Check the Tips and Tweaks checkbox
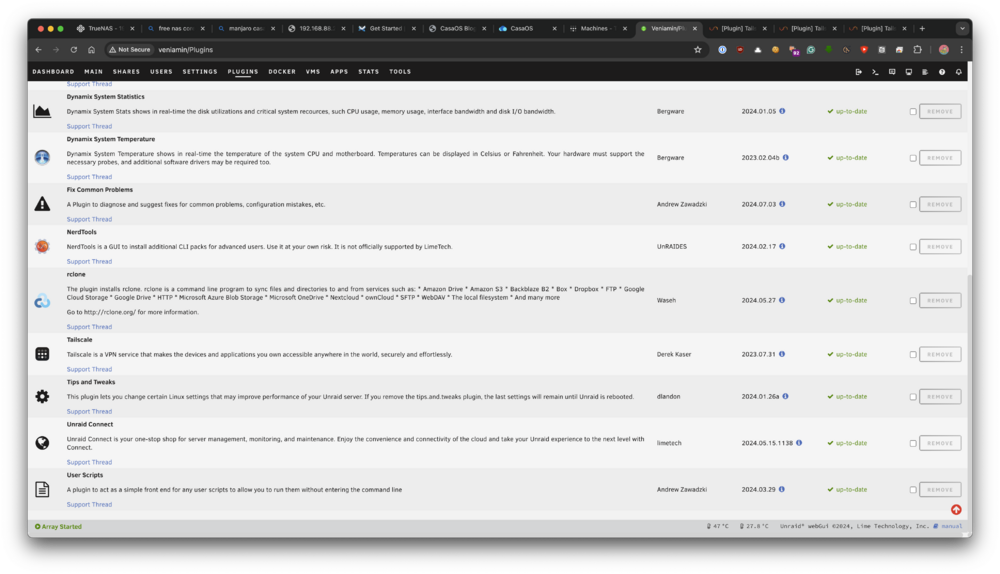This screenshot has height=574, width=1000. tap(913, 397)
